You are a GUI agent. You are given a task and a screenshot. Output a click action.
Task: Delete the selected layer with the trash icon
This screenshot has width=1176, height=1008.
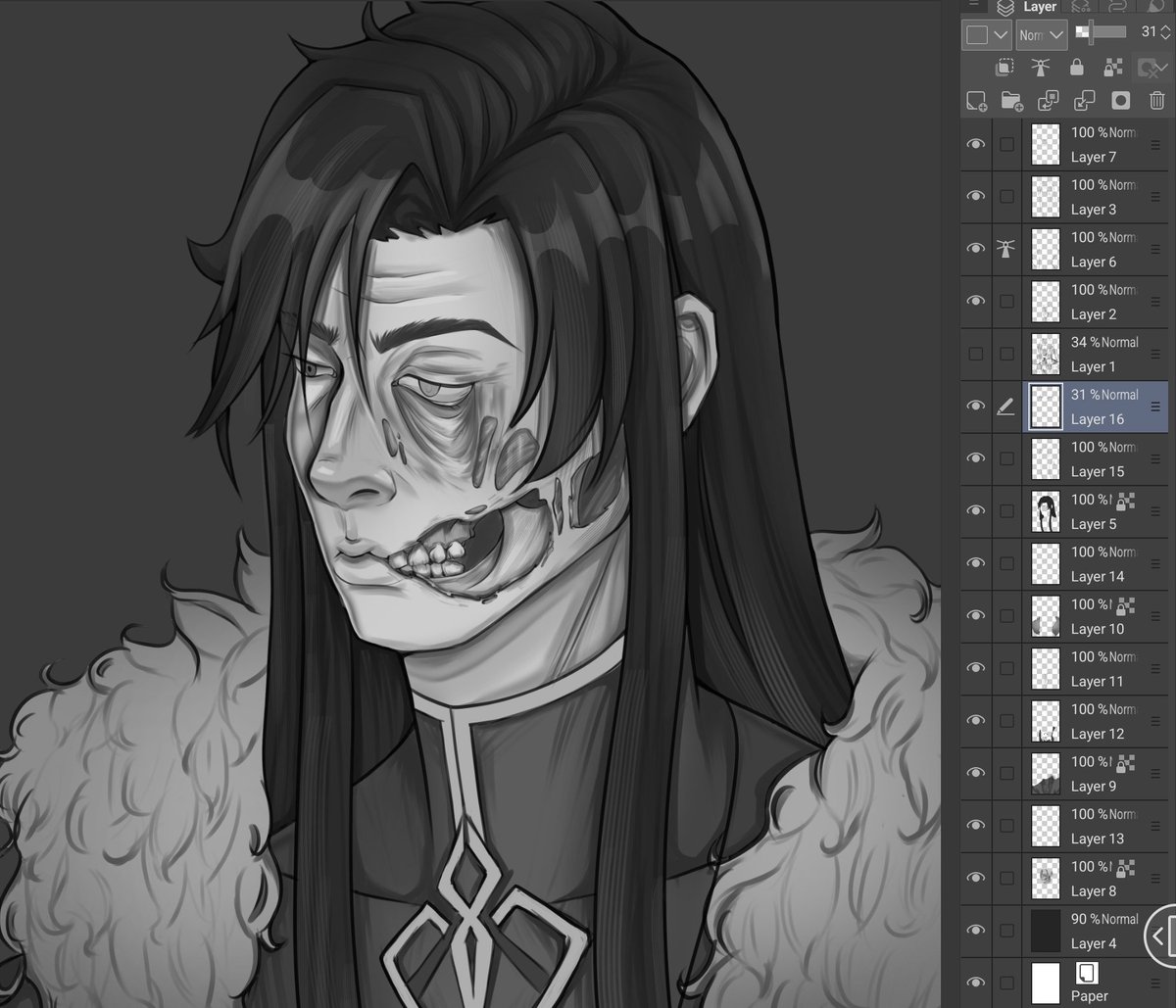coord(1156,101)
